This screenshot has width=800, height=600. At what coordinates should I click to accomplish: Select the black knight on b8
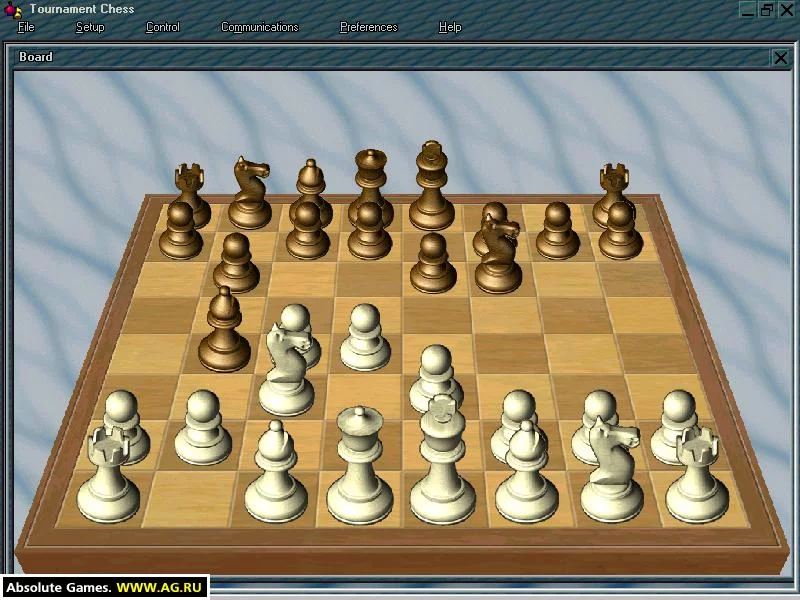[250, 194]
